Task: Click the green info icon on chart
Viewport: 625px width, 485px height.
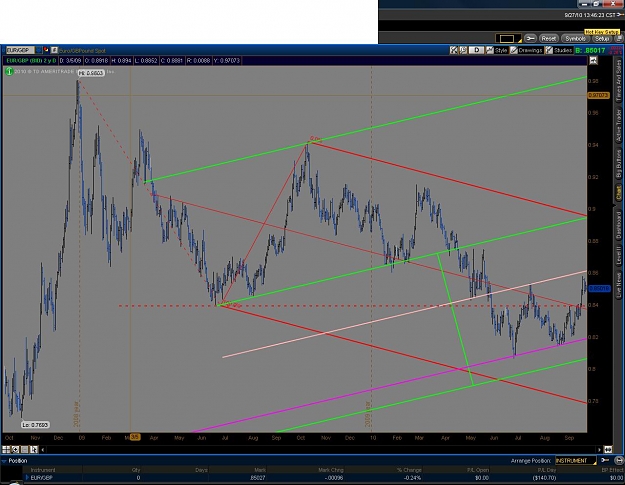Action: (x=9, y=72)
